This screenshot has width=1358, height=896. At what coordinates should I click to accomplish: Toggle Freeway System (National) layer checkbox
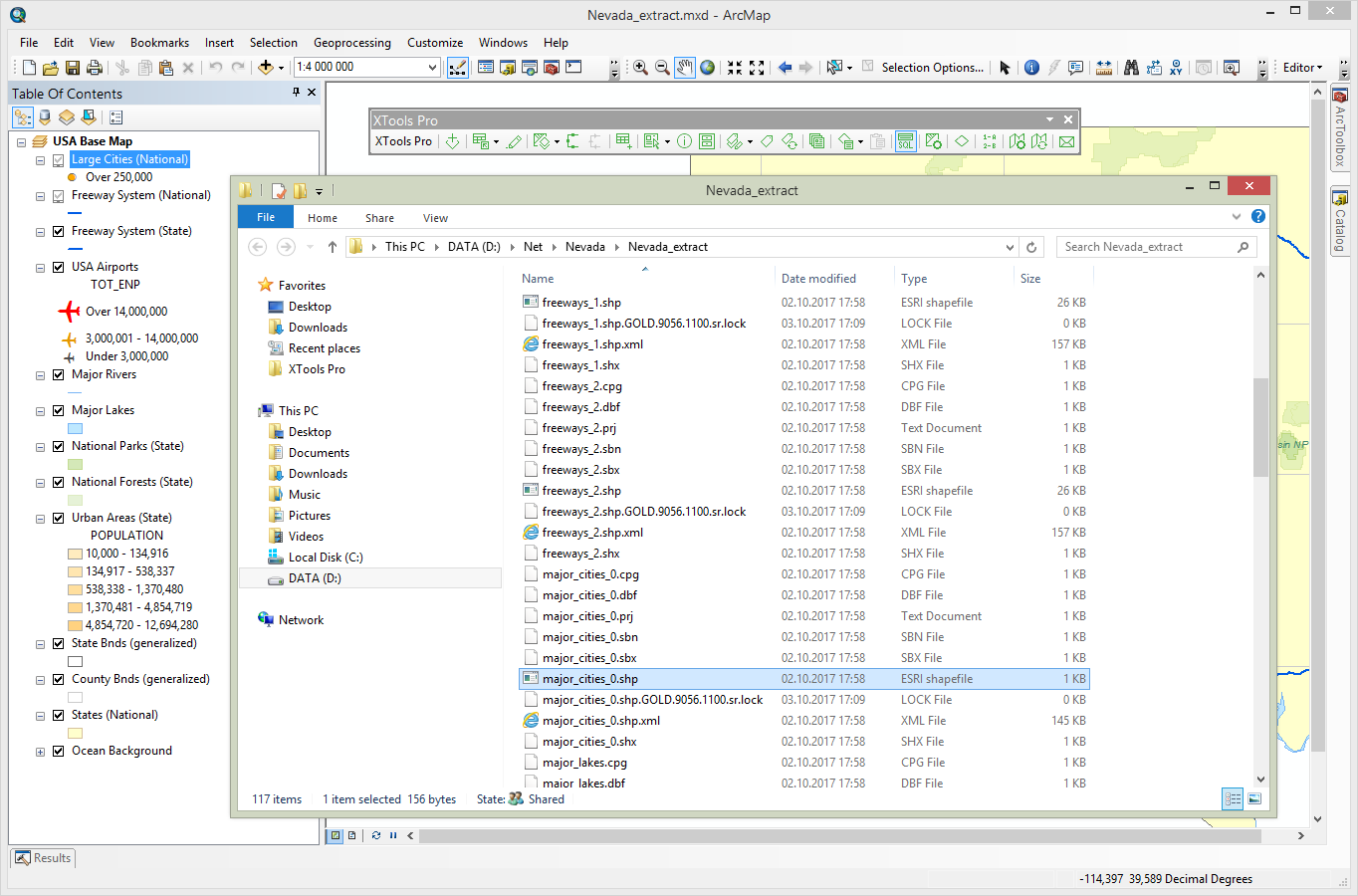(58, 196)
